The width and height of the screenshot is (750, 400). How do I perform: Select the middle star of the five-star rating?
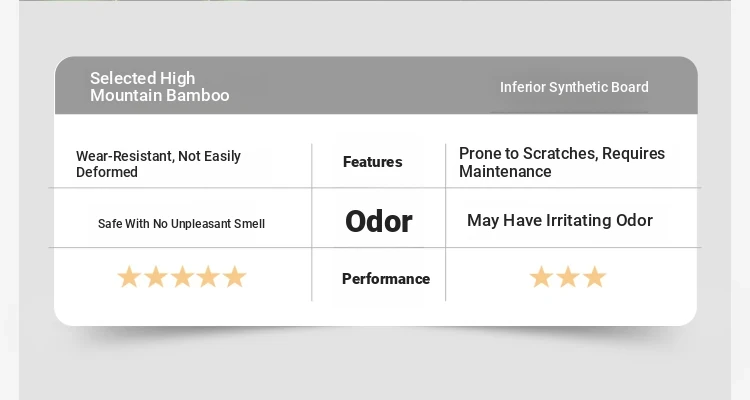coord(181,277)
